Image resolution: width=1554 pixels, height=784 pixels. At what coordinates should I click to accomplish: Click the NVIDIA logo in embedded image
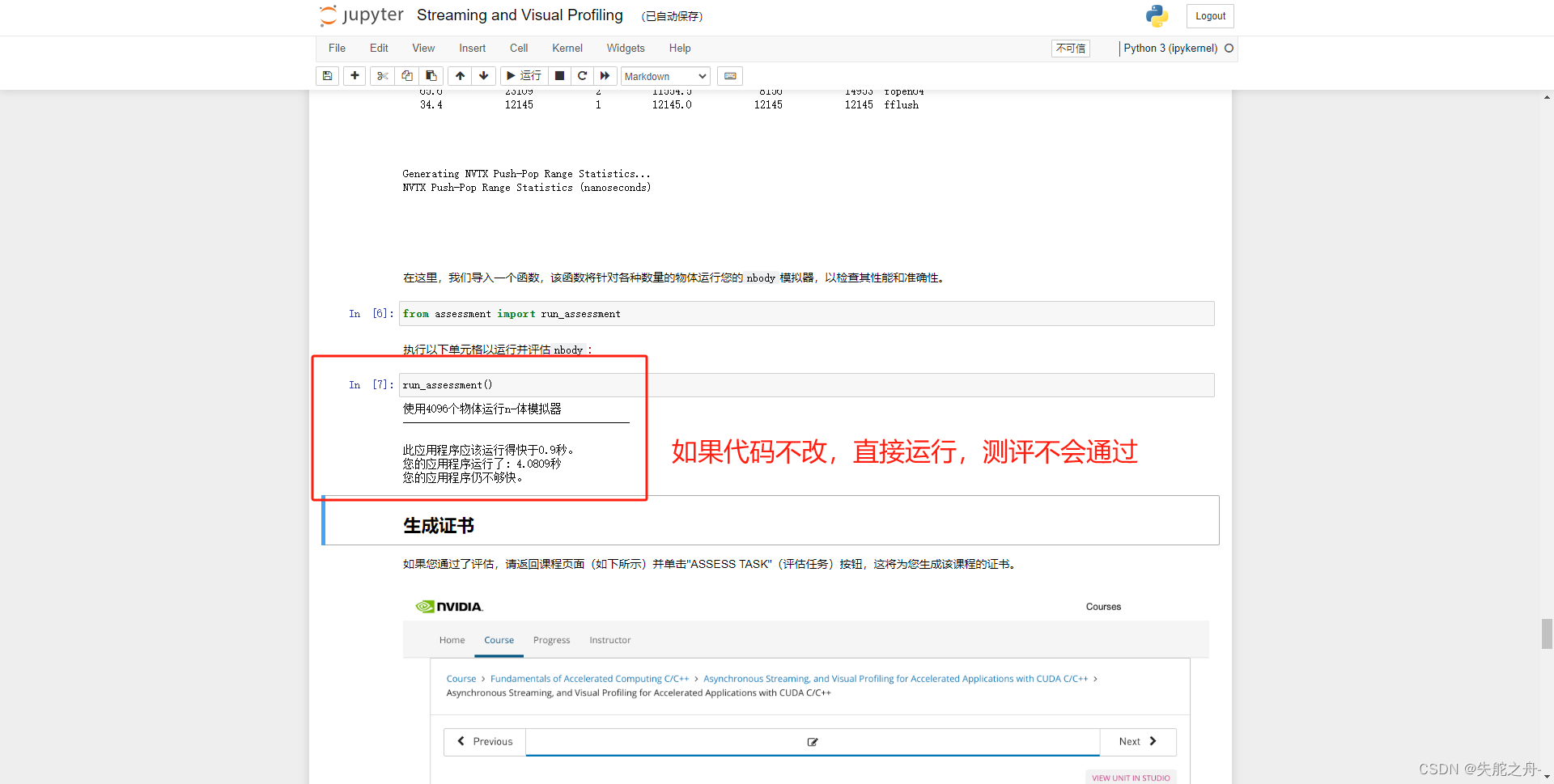(x=449, y=607)
